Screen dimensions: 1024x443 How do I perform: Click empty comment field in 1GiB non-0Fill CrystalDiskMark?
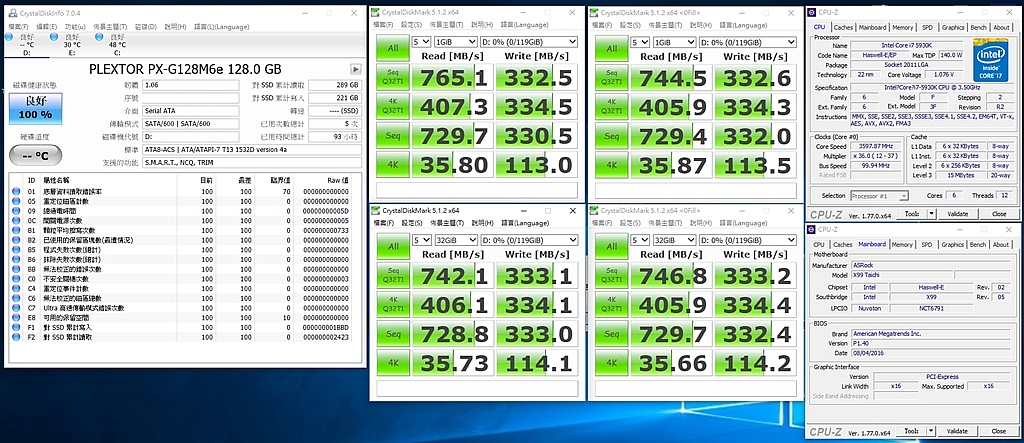click(x=477, y=191)
